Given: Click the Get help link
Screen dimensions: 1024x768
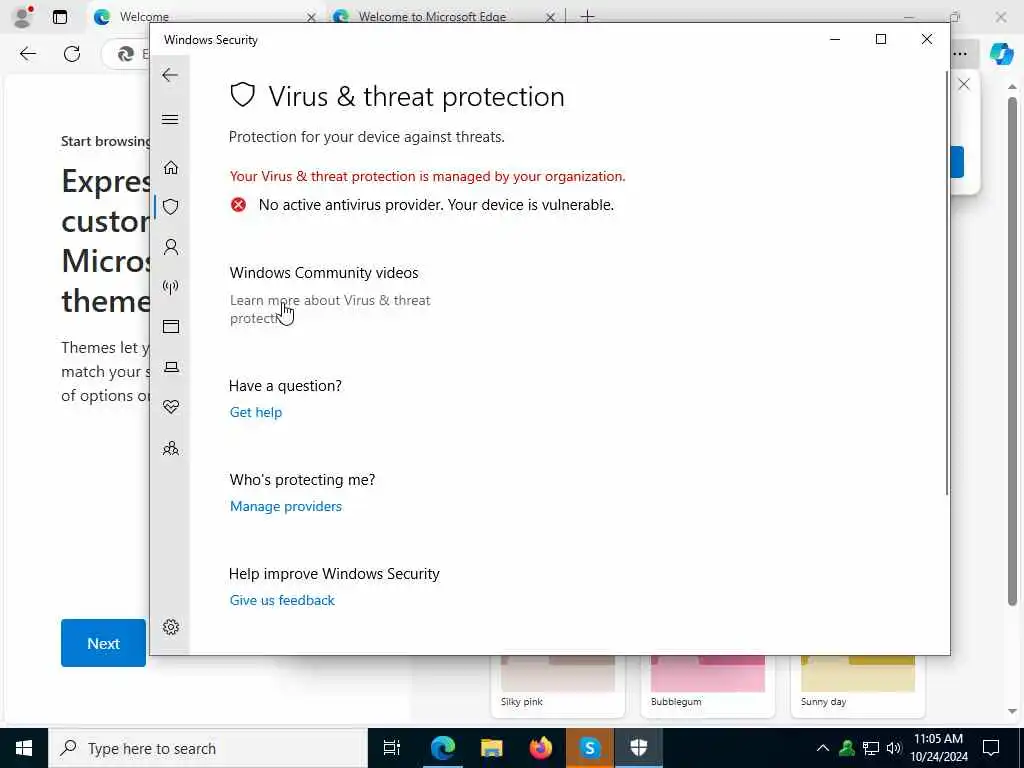Looking at the screenshot, I should 256,412.
